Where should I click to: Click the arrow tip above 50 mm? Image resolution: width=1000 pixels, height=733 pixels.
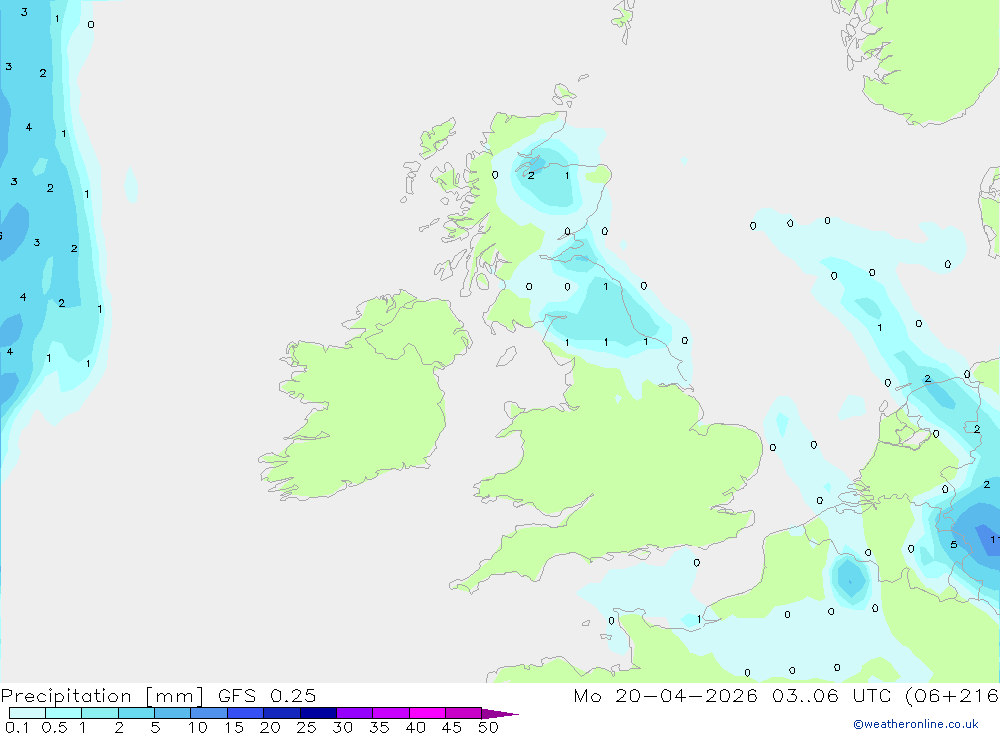500,714
